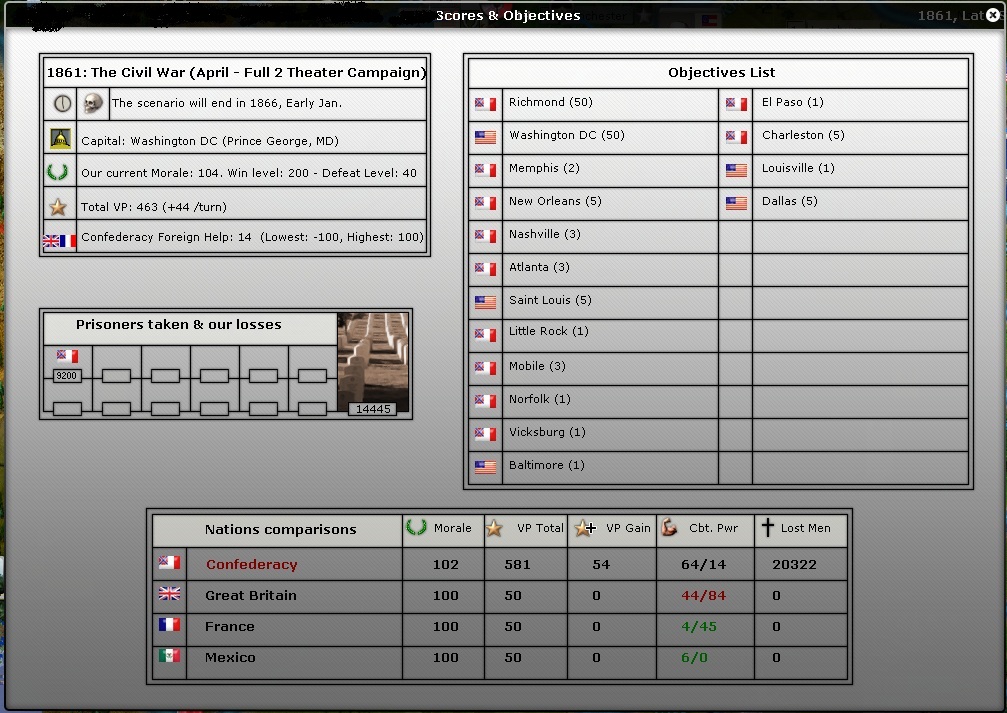The height and width of the screenshot is (713, 1007).
Task: Click the laurel wreath icon beside current Morale
Action: [x=58, y=172]
